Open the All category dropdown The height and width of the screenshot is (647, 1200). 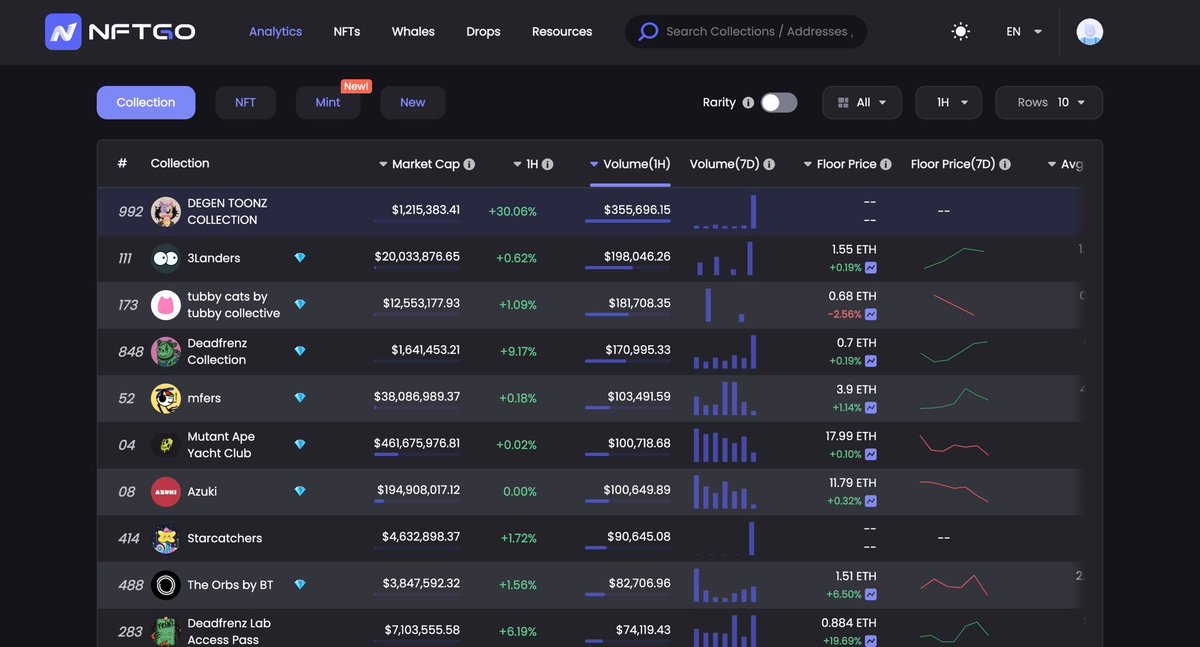(x=862, y=103)
